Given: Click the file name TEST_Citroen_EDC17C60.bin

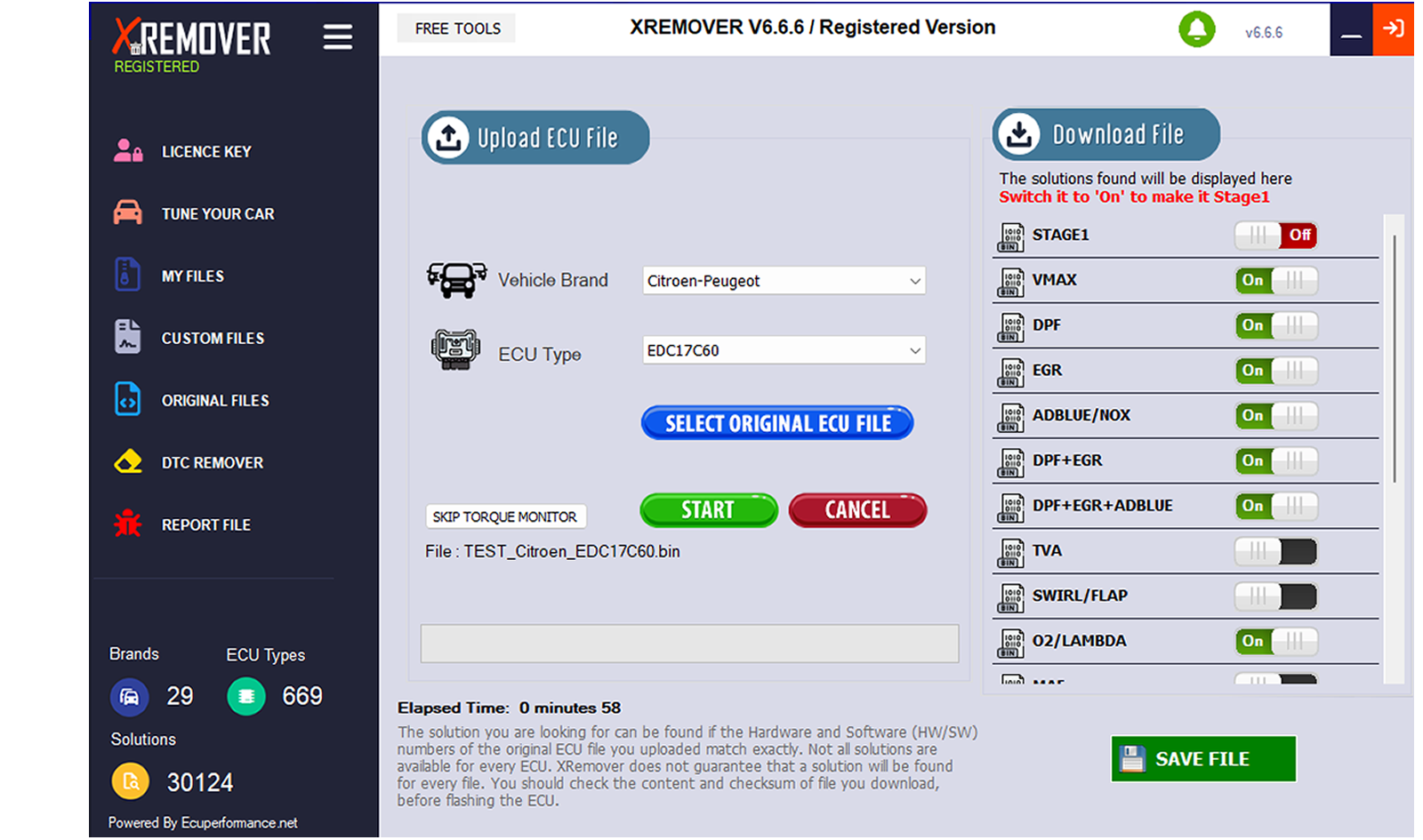Looking at the screenshot, I should [572, 551].
